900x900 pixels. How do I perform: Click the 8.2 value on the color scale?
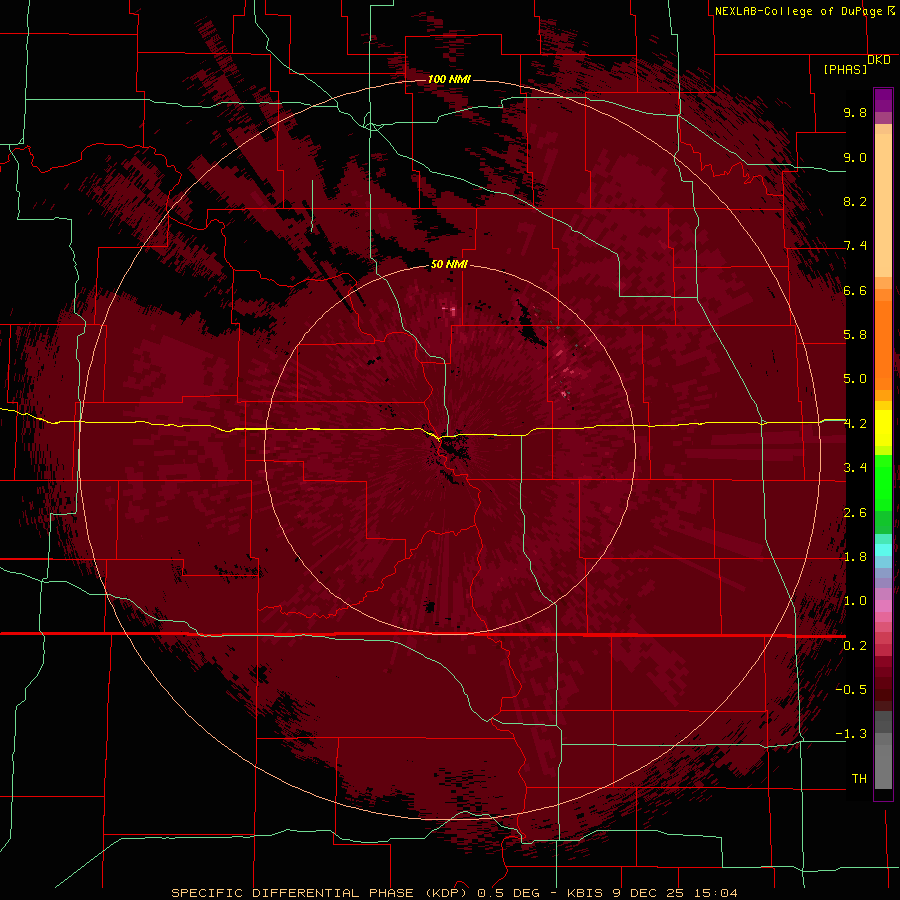855,201
